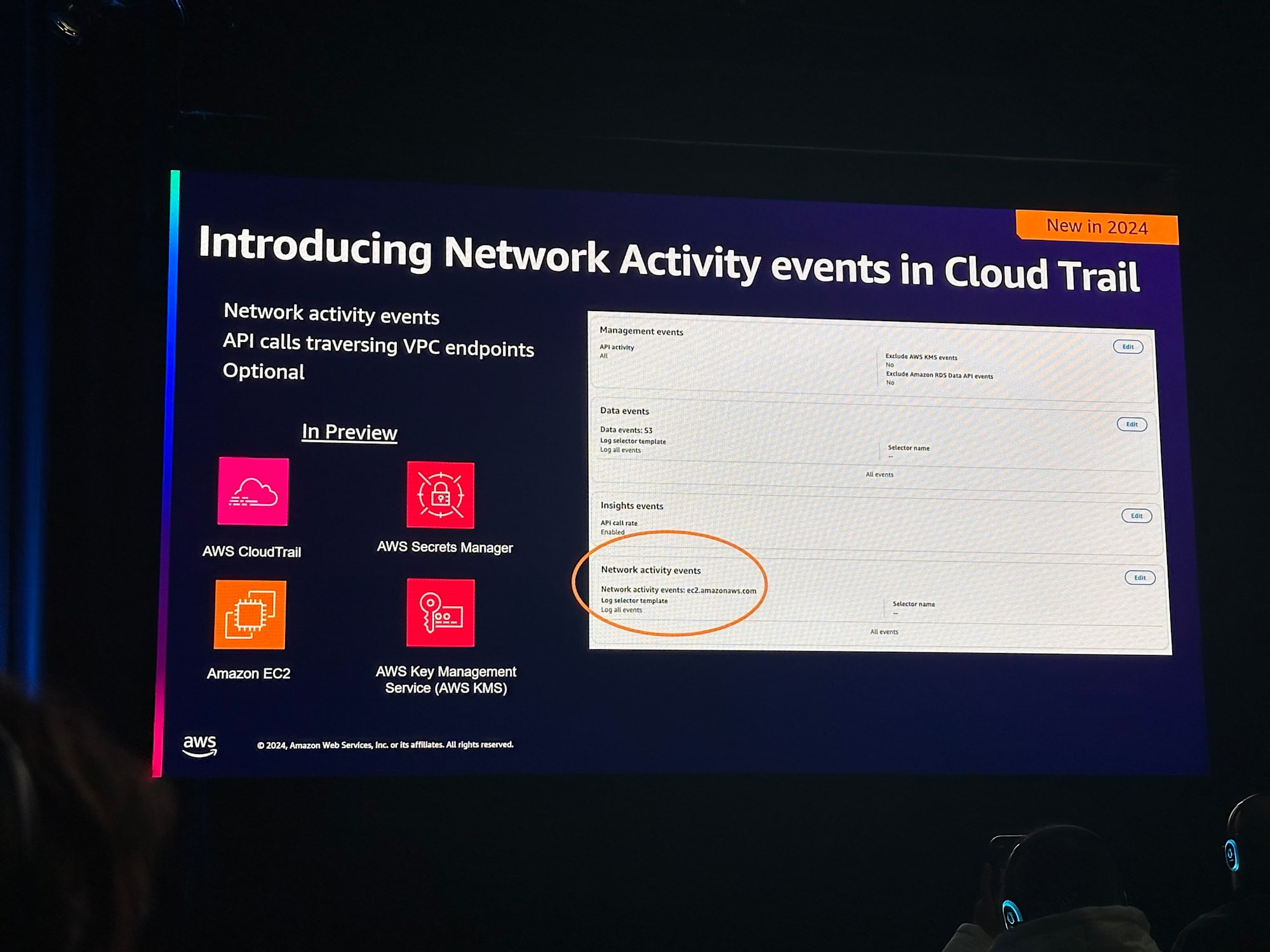Click the 'In Preview' underlined heading
The height and width of the screenshot is (952, 1270).
click(349, 432)
